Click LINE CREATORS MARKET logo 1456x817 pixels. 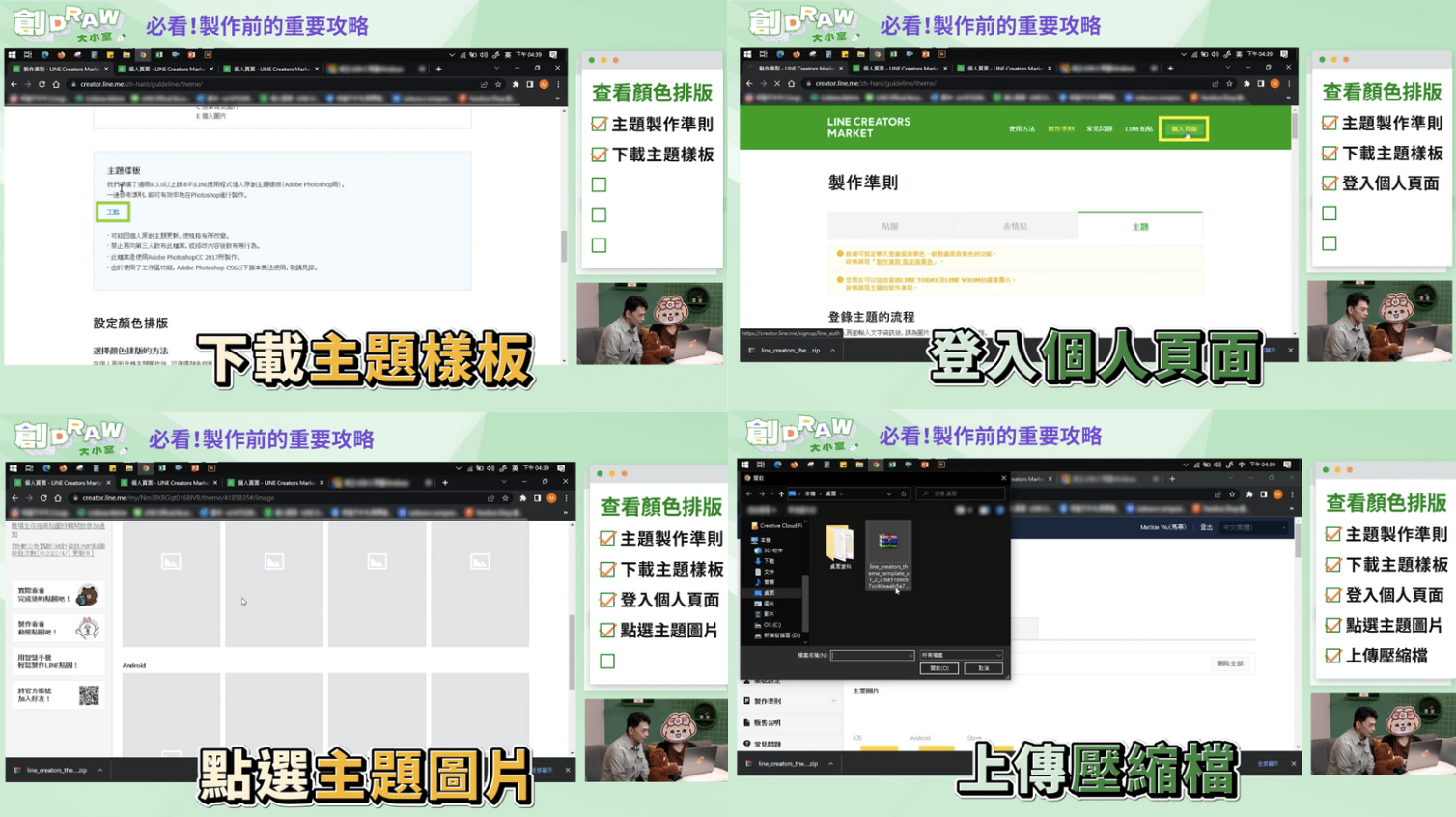[868, 127]
